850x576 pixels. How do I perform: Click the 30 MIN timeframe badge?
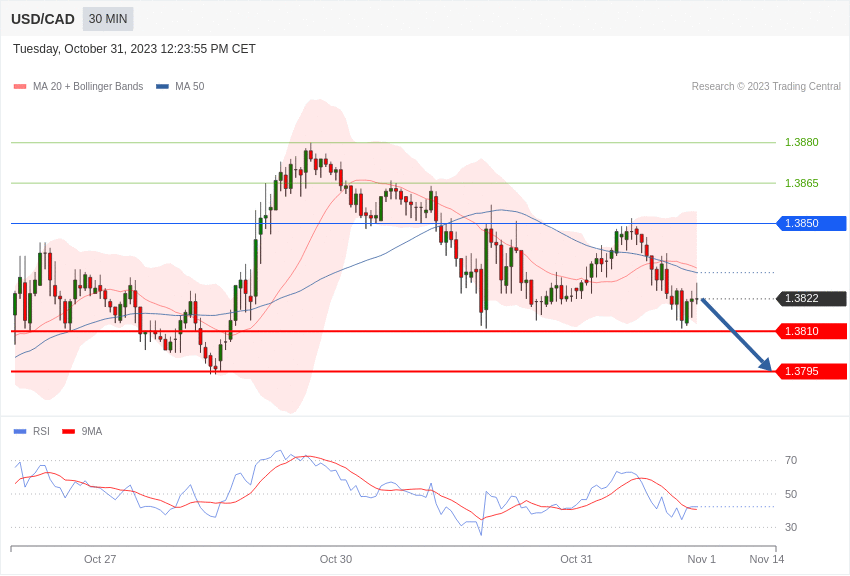click(x=108, y=19)
